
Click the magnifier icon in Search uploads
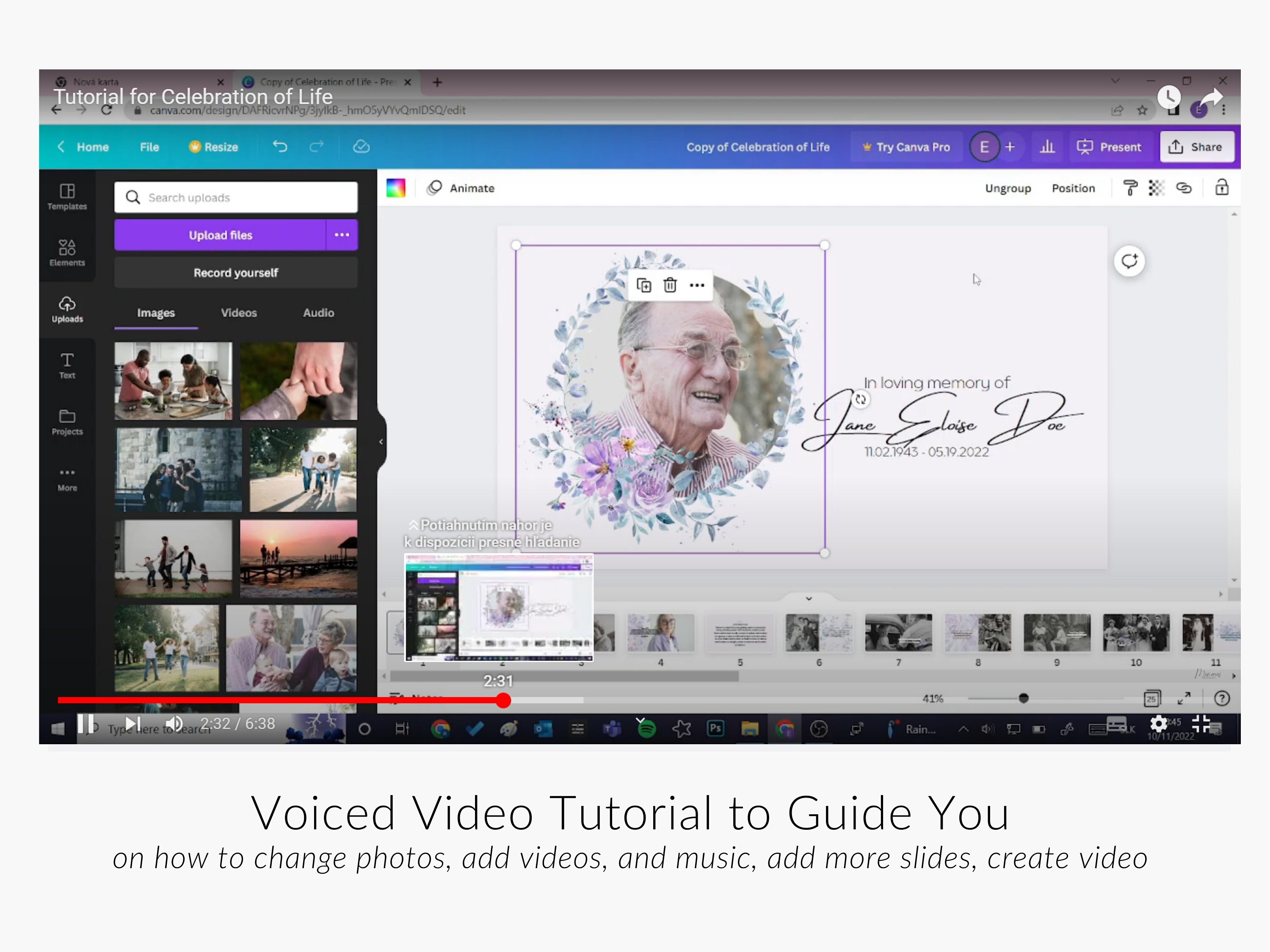click(133, 198)
